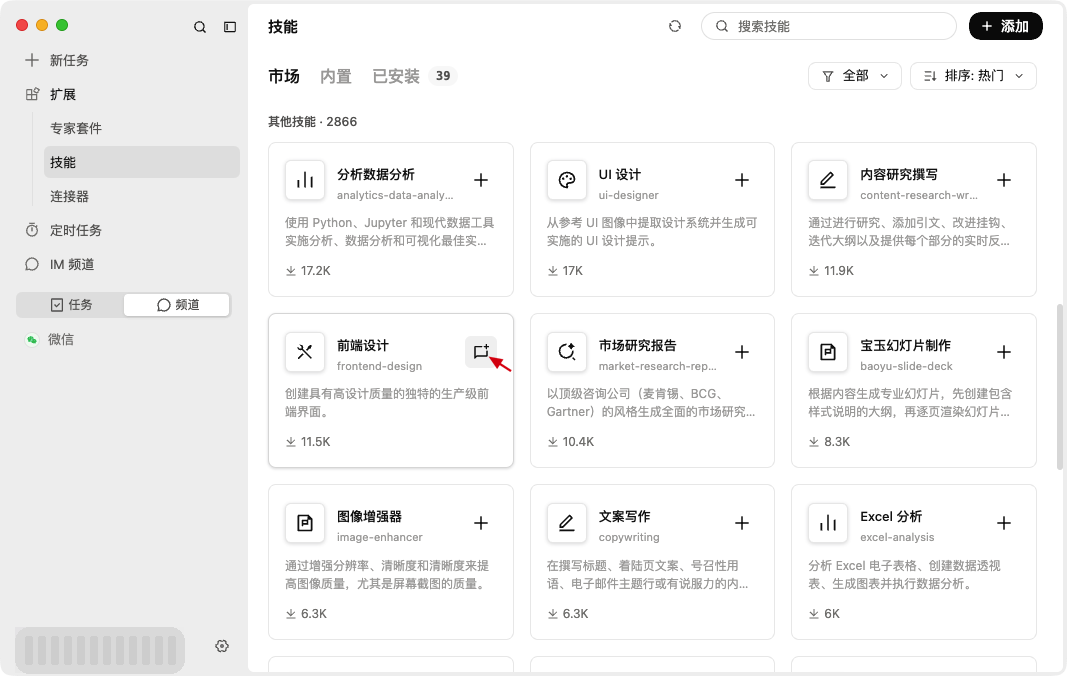Click the 扩展 extension icon in sidebar
Image resolution: width=1067 pixels, height=676 pixels.
32,95
